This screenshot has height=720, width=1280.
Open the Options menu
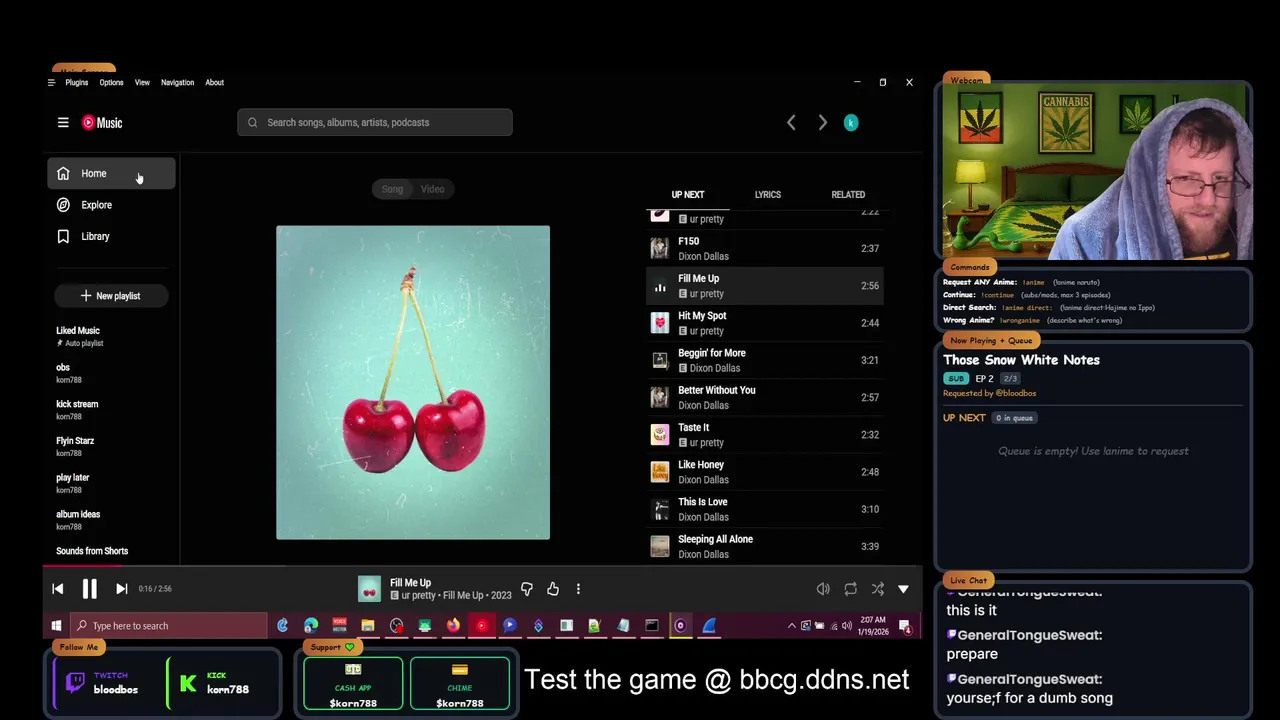pos(111,83)
